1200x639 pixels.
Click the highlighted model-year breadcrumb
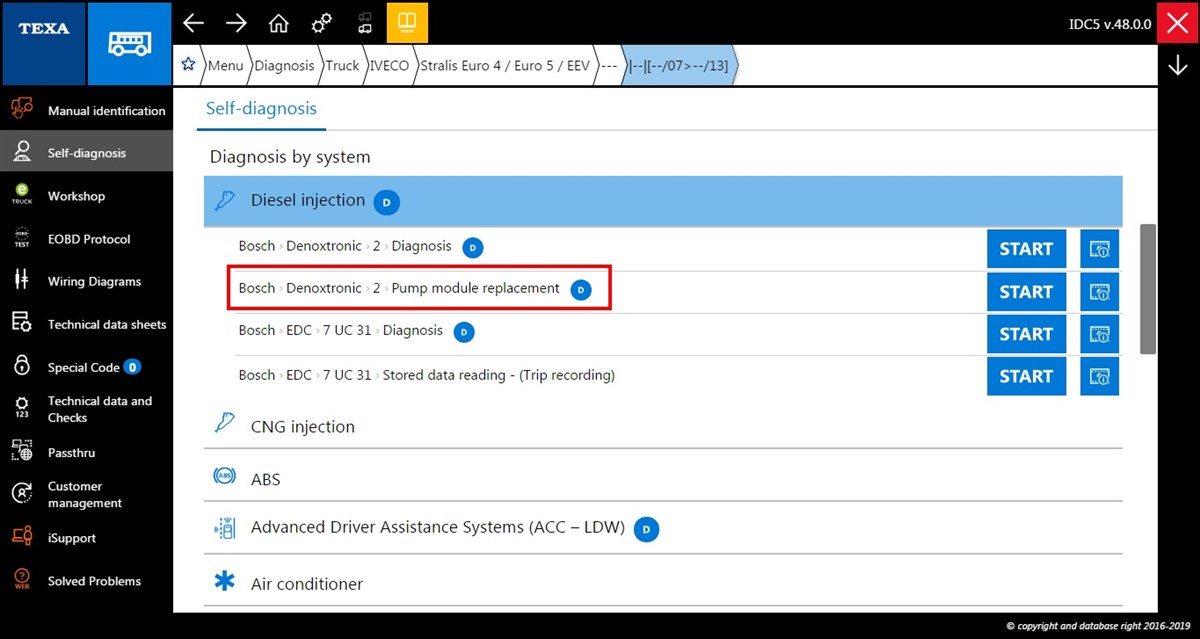tap(682, 66)
